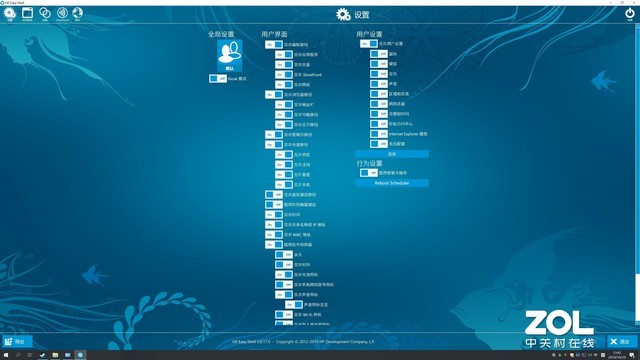Click the 导出 button at bottom left
640x360 pixels.
tap(17, 342)
